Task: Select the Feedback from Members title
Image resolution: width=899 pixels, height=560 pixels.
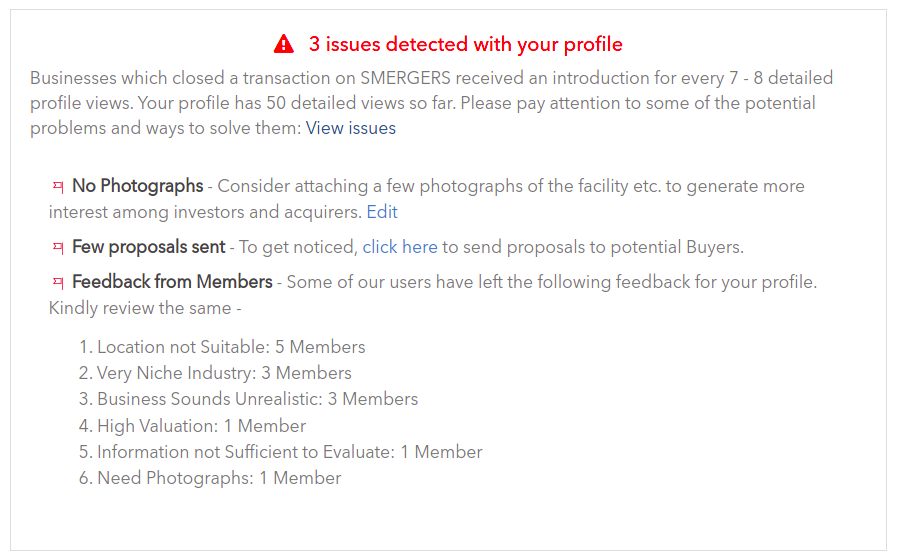Action: pyautogui.click(x=172, y=282)
